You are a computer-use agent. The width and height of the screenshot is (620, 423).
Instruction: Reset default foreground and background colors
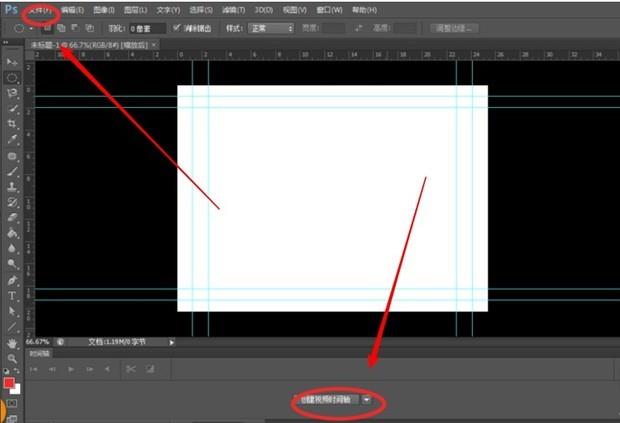(x=6, y=371)
